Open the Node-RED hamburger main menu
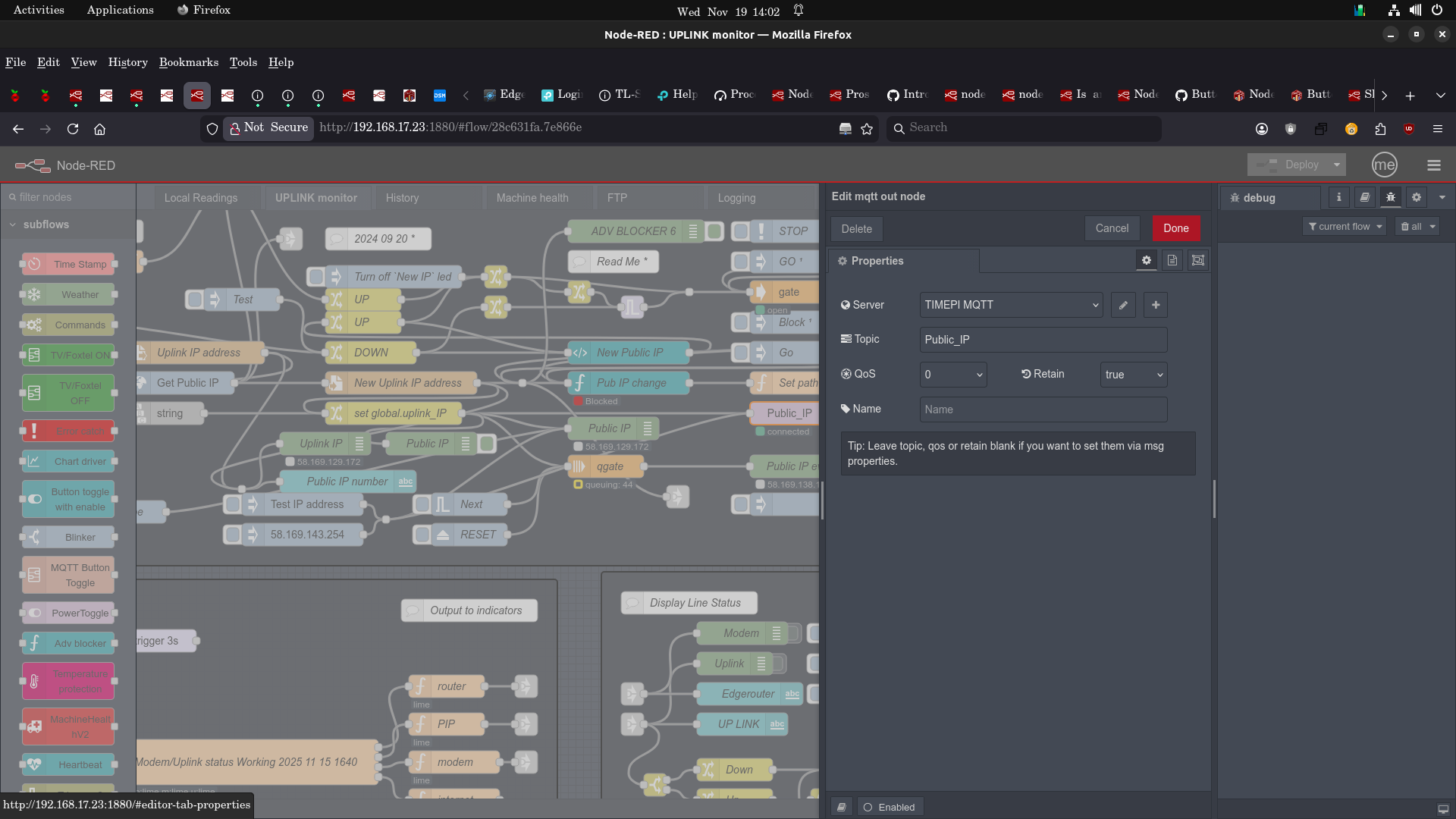This screenshot has width=1456, height=819. [x=1433, y=165]
